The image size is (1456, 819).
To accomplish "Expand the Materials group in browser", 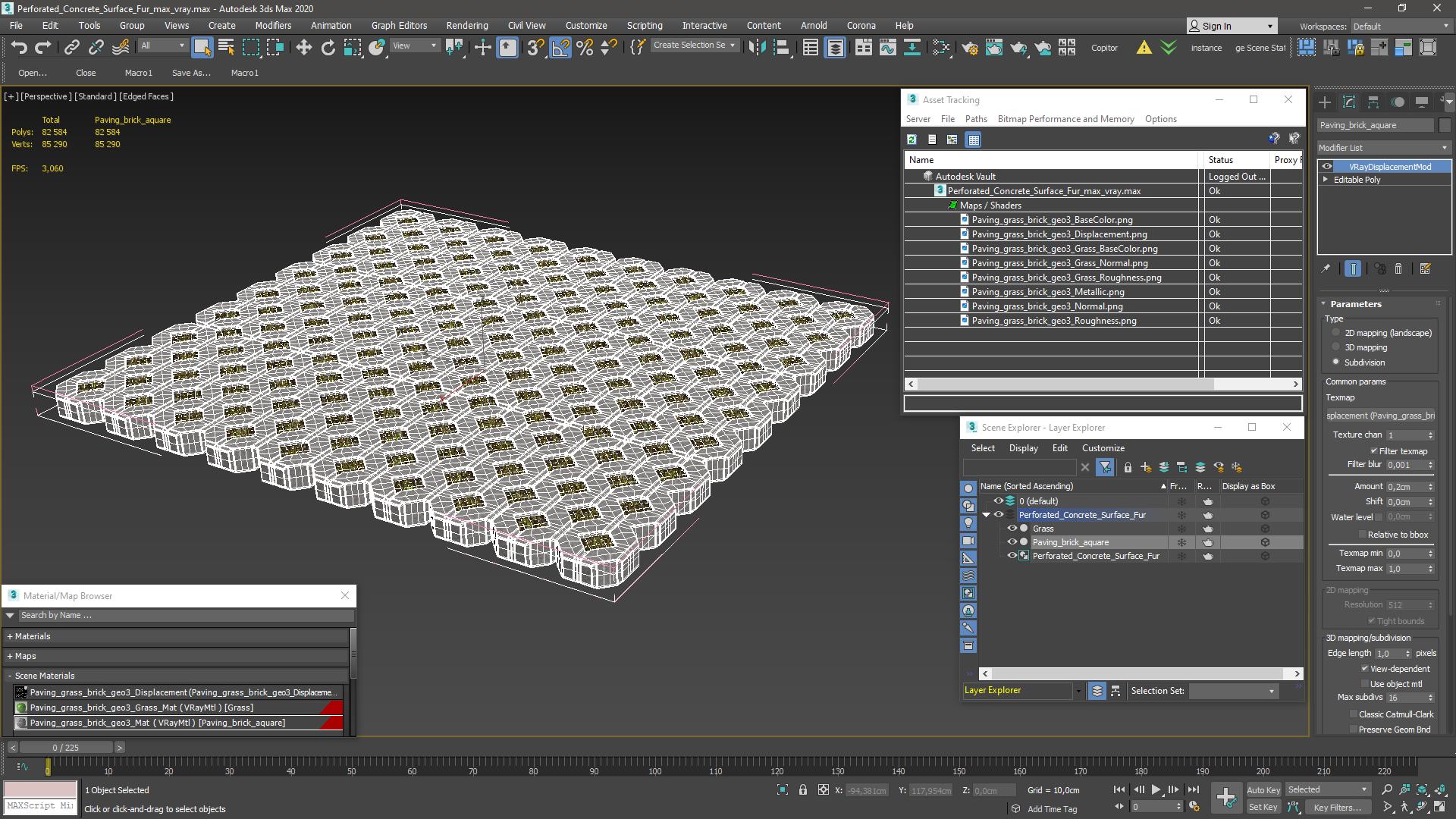I will [10, 636].
